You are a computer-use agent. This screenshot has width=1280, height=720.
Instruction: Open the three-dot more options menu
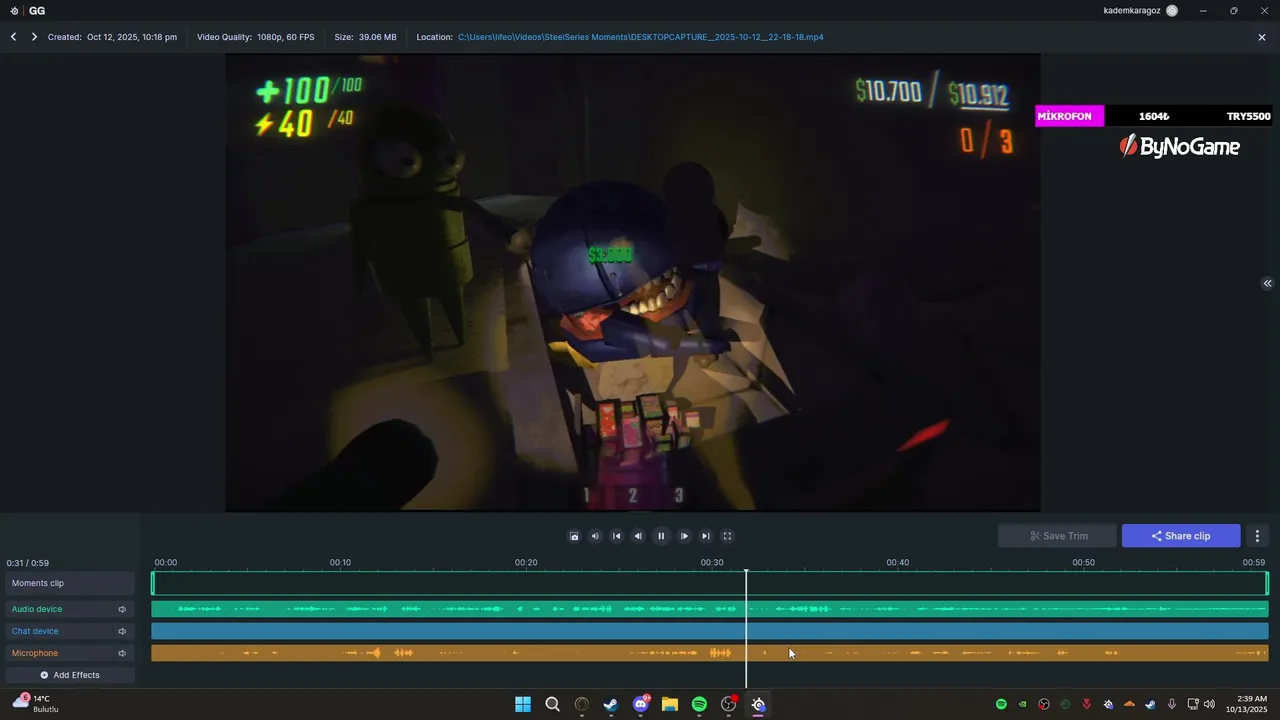(1258, 536)
